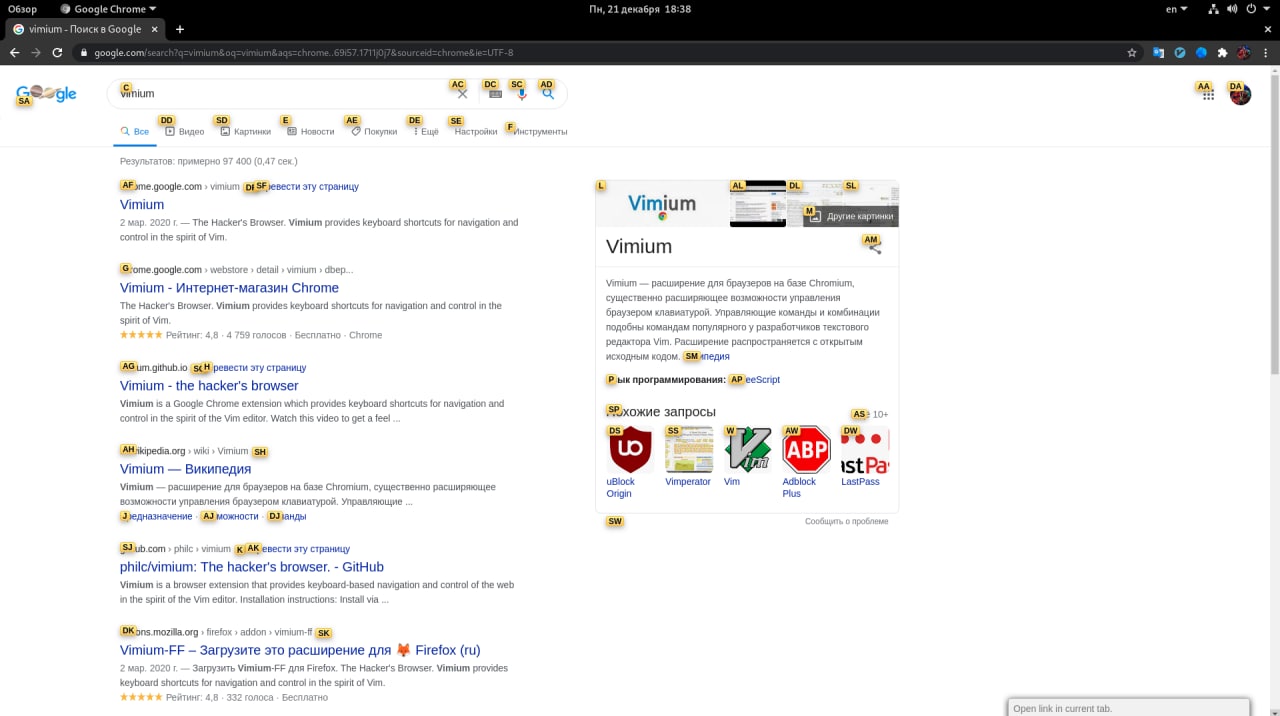Click the lock icon in the address bar
Image resolution: width=1280 pixels, height=716 pixels.
pos(84,52)
